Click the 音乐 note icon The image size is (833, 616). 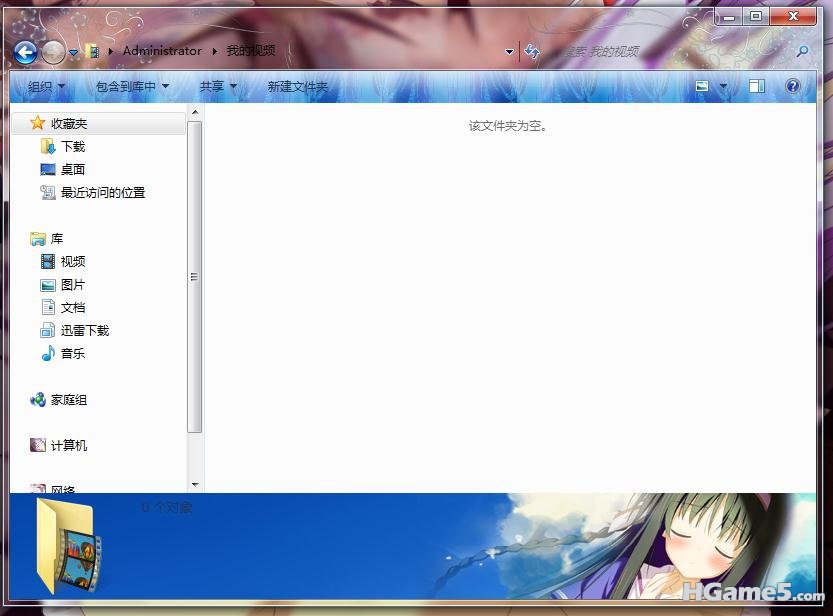[48, 353]
